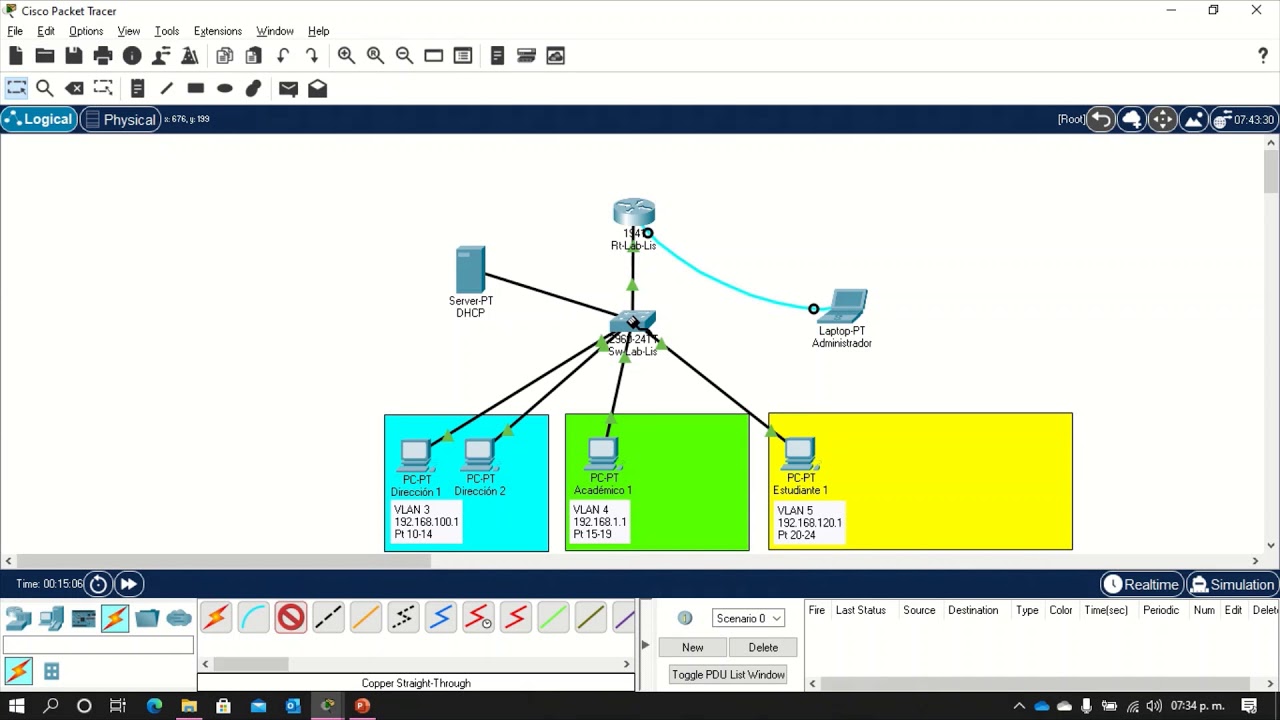
Task: Paste using the clipboard Paste icon
Action: click(x=254, y=56)
